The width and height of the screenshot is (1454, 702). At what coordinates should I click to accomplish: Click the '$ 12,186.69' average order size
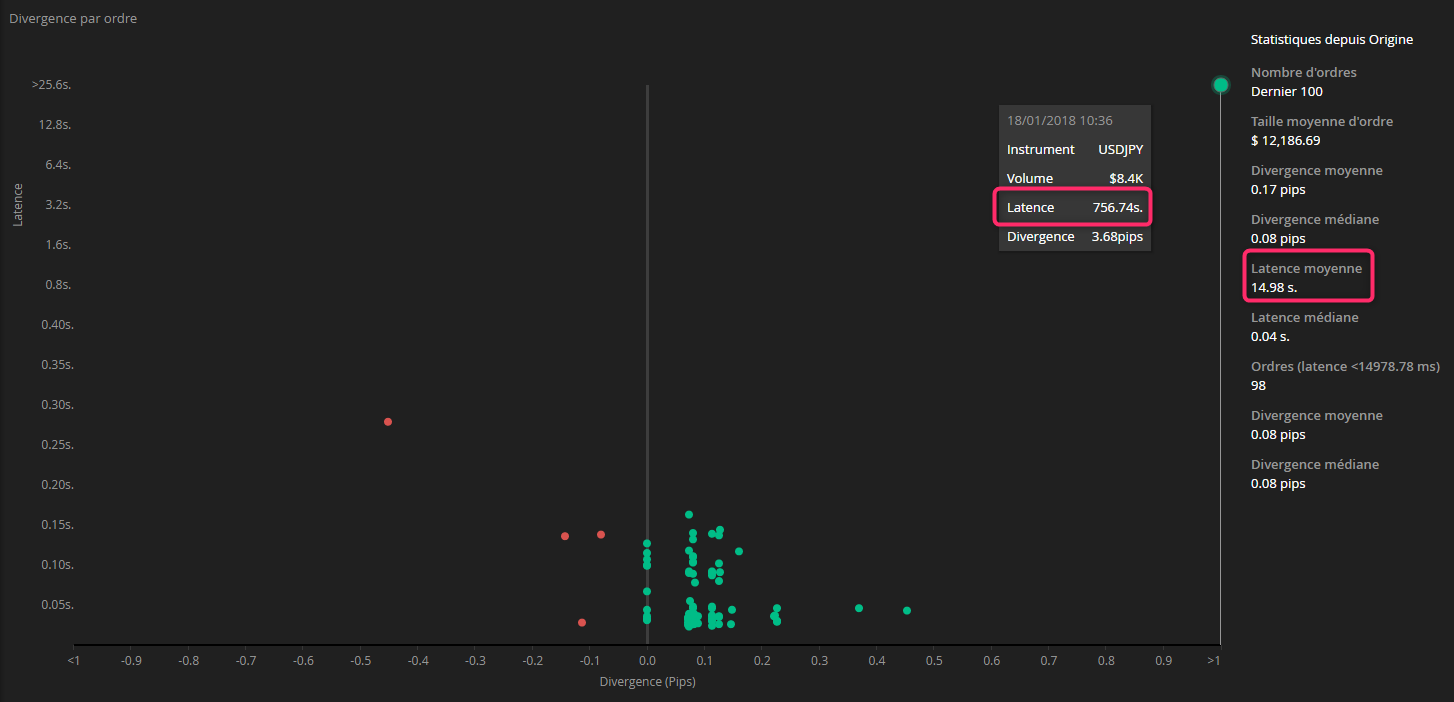pyautogui.click(x=1286, y=141)
